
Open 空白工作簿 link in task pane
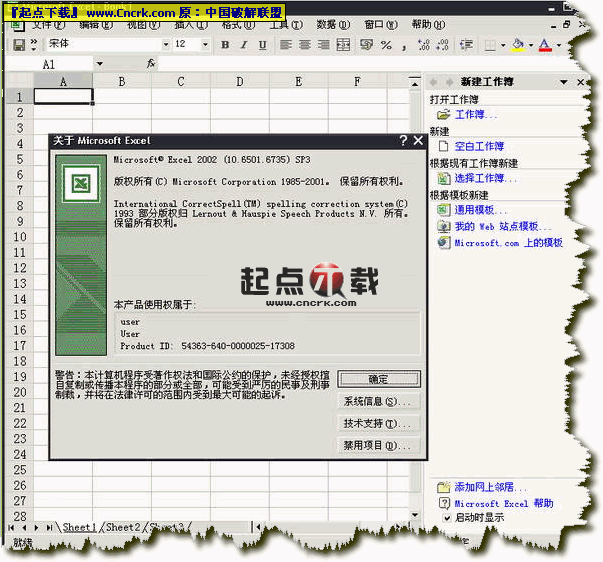coord(479,146)
